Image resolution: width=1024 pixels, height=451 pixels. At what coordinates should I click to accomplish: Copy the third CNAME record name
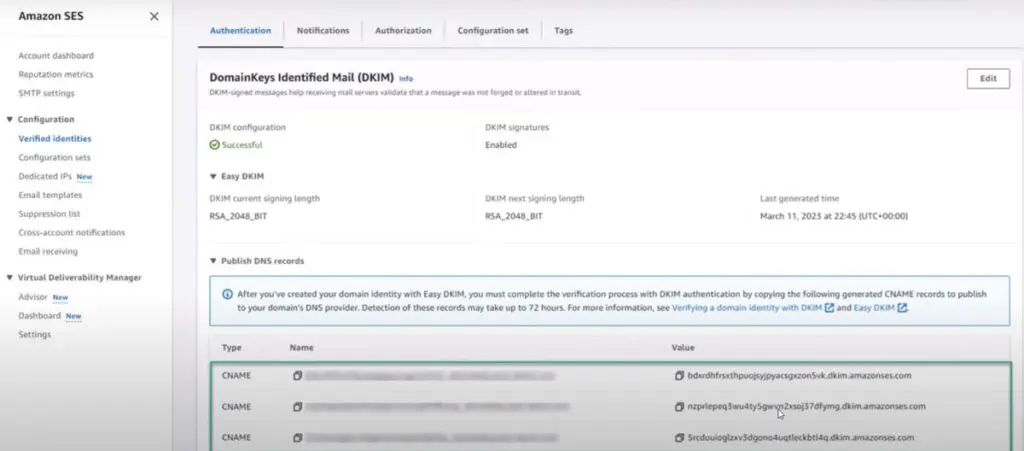[297, 438]
